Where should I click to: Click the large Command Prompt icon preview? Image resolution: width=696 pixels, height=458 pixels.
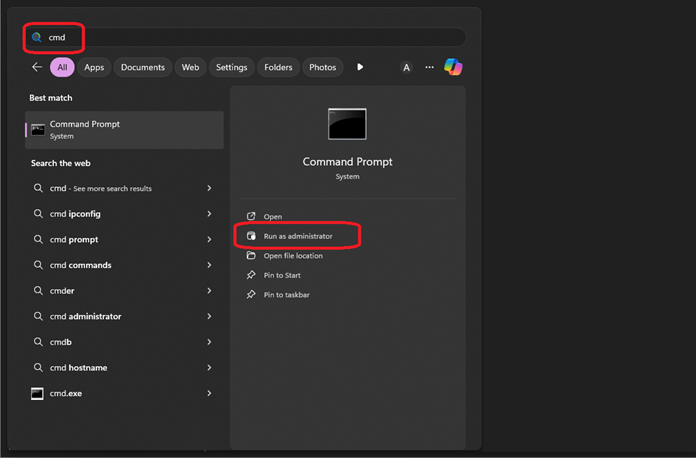[x=347, y=124]
